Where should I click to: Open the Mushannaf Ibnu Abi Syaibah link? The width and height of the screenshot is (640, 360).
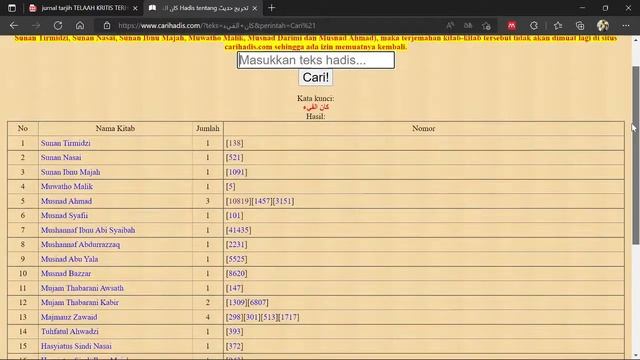[88, 230]
